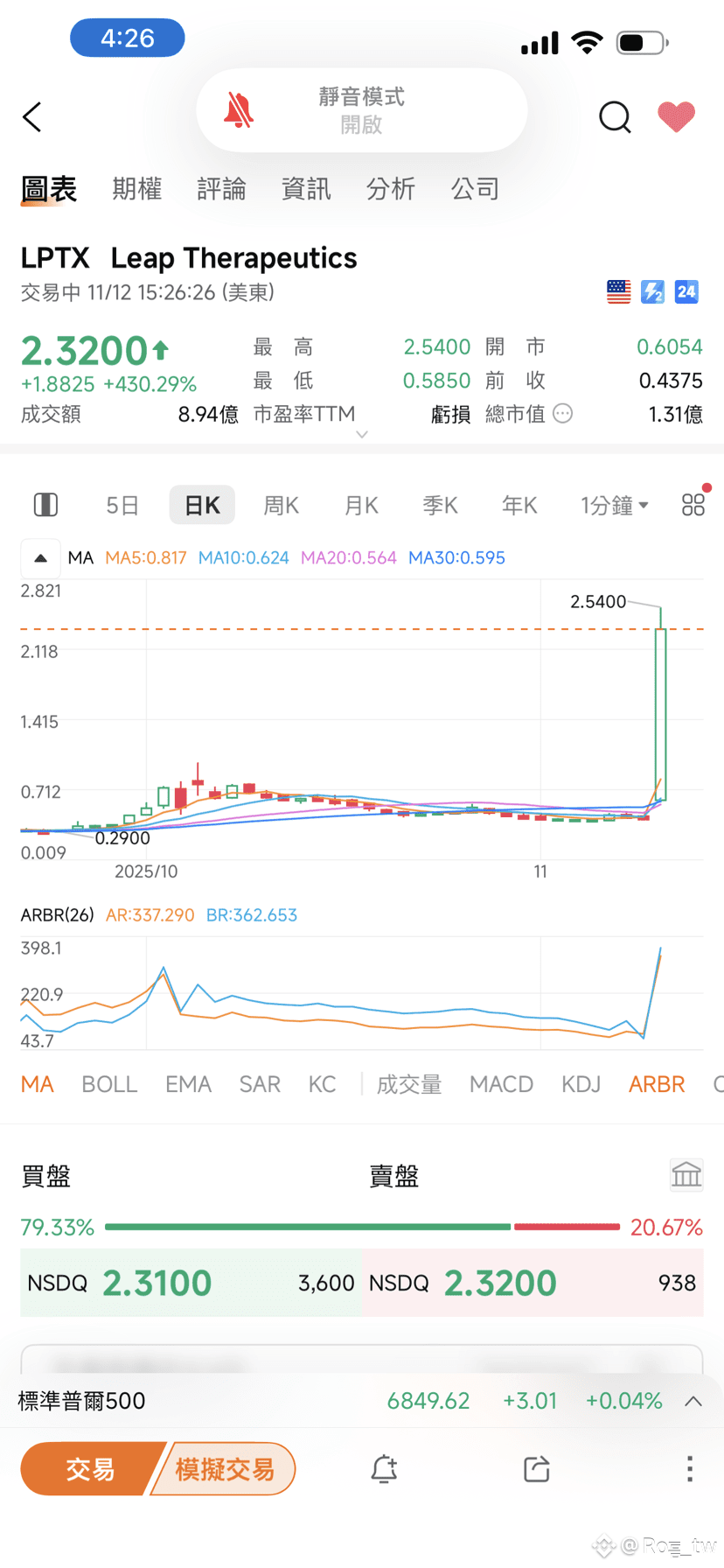Enable the MA overlay indicator
Screen dimensions: 724x1568
pyautogui.click(x=38, y=1084)
